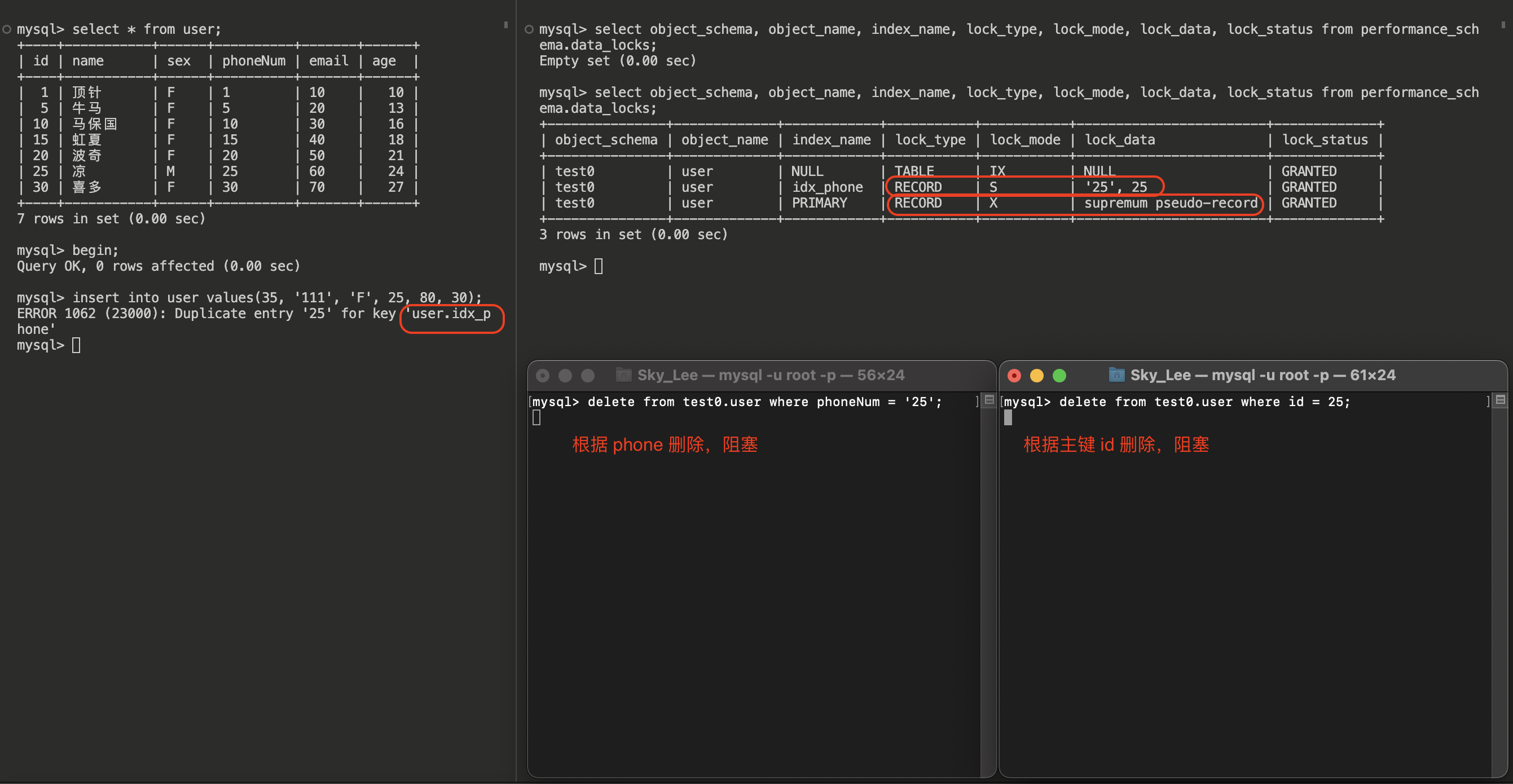Click the folder proxy icon in the 56×24 Terminal title
The height and width of the screenshot is (784, 1513).
point(623,375)
